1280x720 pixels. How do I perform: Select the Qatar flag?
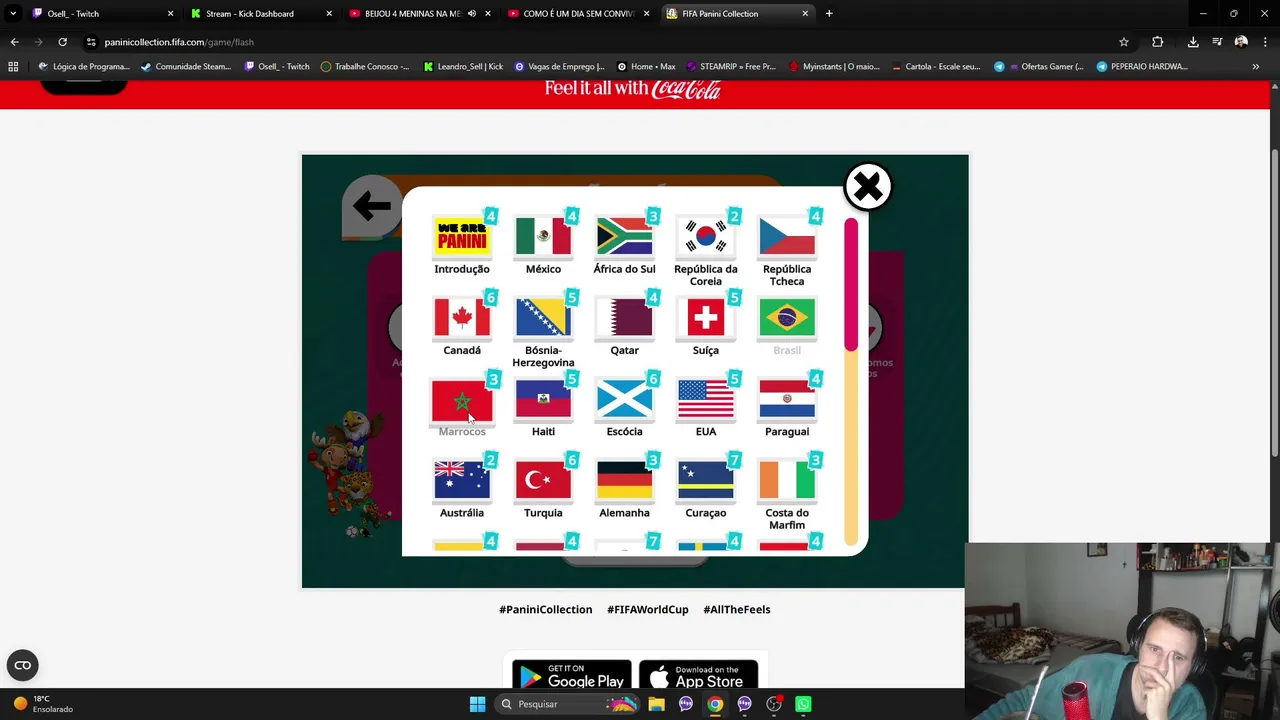pos(624,318)
